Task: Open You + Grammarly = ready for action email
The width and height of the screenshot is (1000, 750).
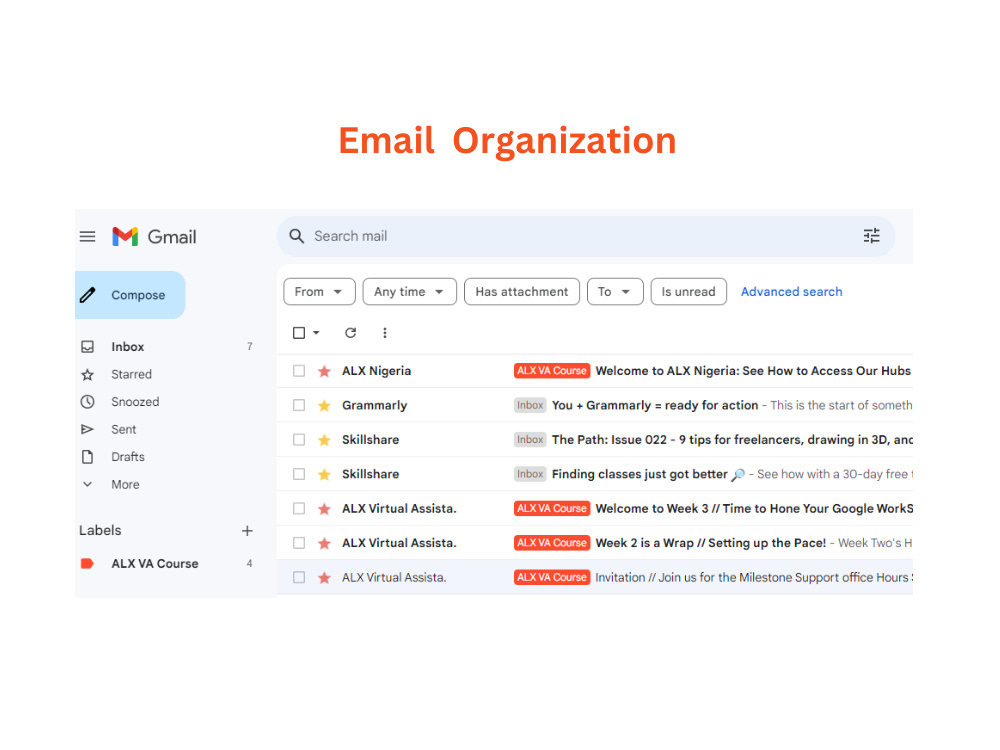Action: pyautogui.click(x=655, y=405)
